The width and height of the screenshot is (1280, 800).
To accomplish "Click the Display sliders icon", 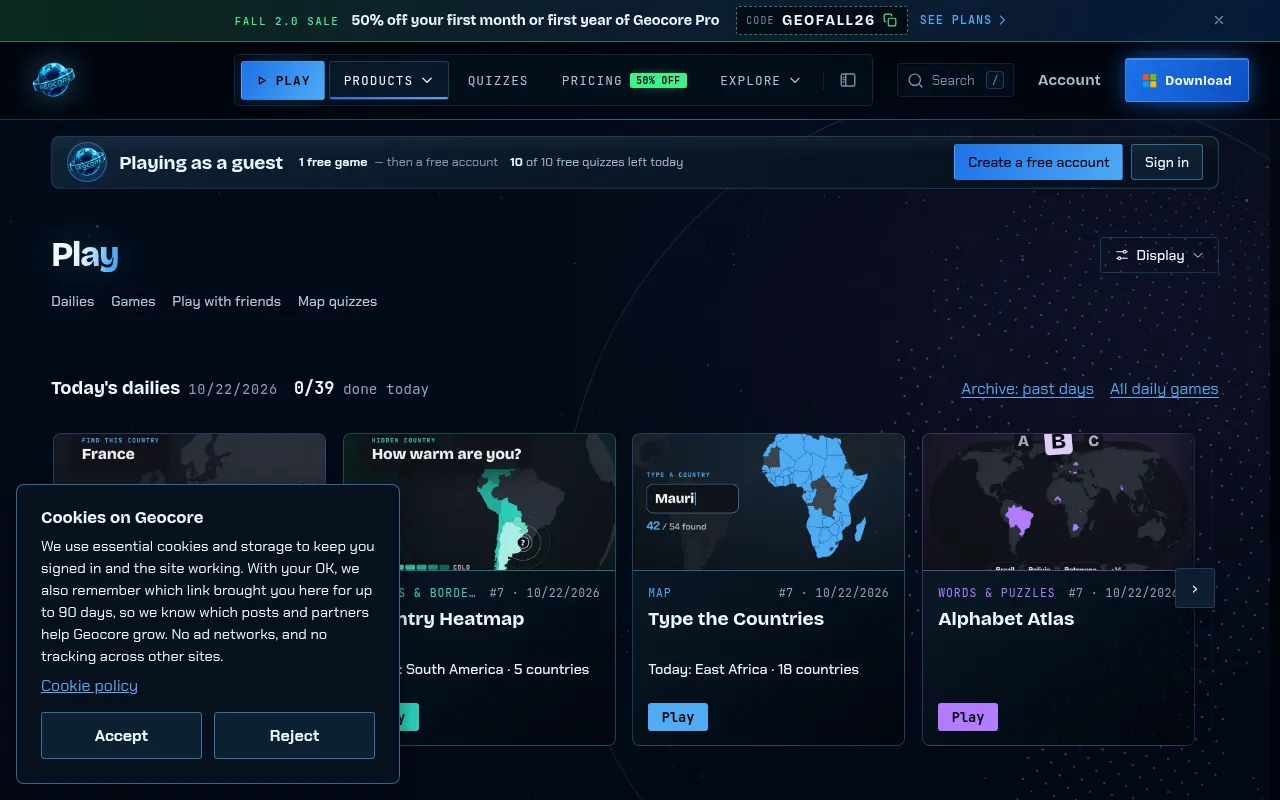I will tap(1122, 255).
